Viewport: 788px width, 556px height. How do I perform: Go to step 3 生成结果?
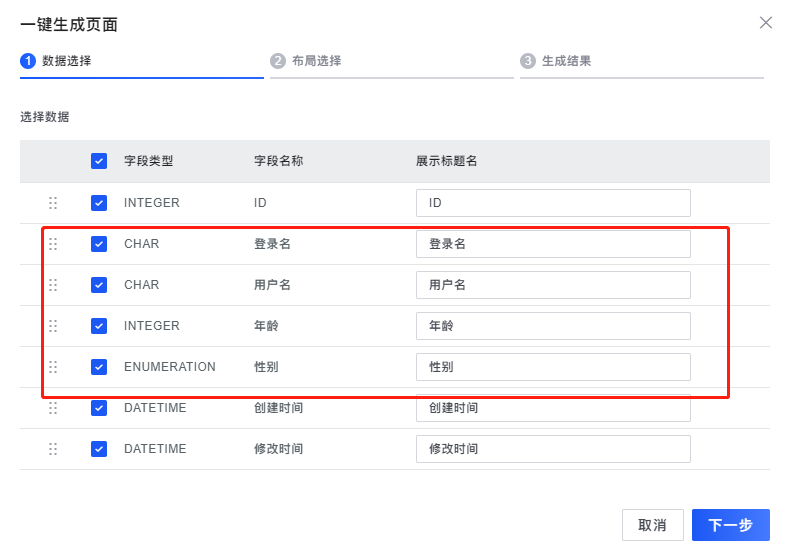[x=555, y=61]
